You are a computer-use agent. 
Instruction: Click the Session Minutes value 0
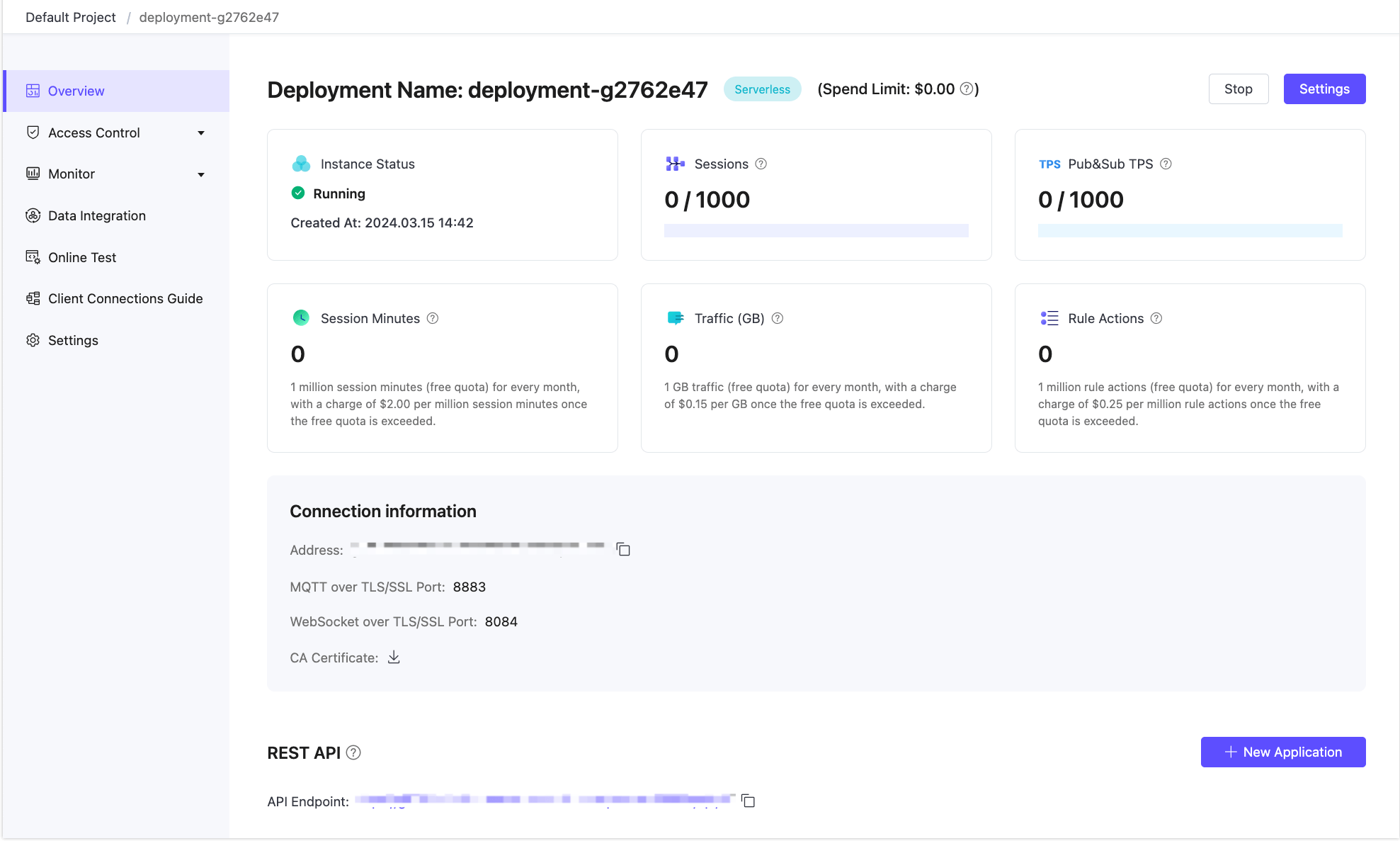(297, 354)
